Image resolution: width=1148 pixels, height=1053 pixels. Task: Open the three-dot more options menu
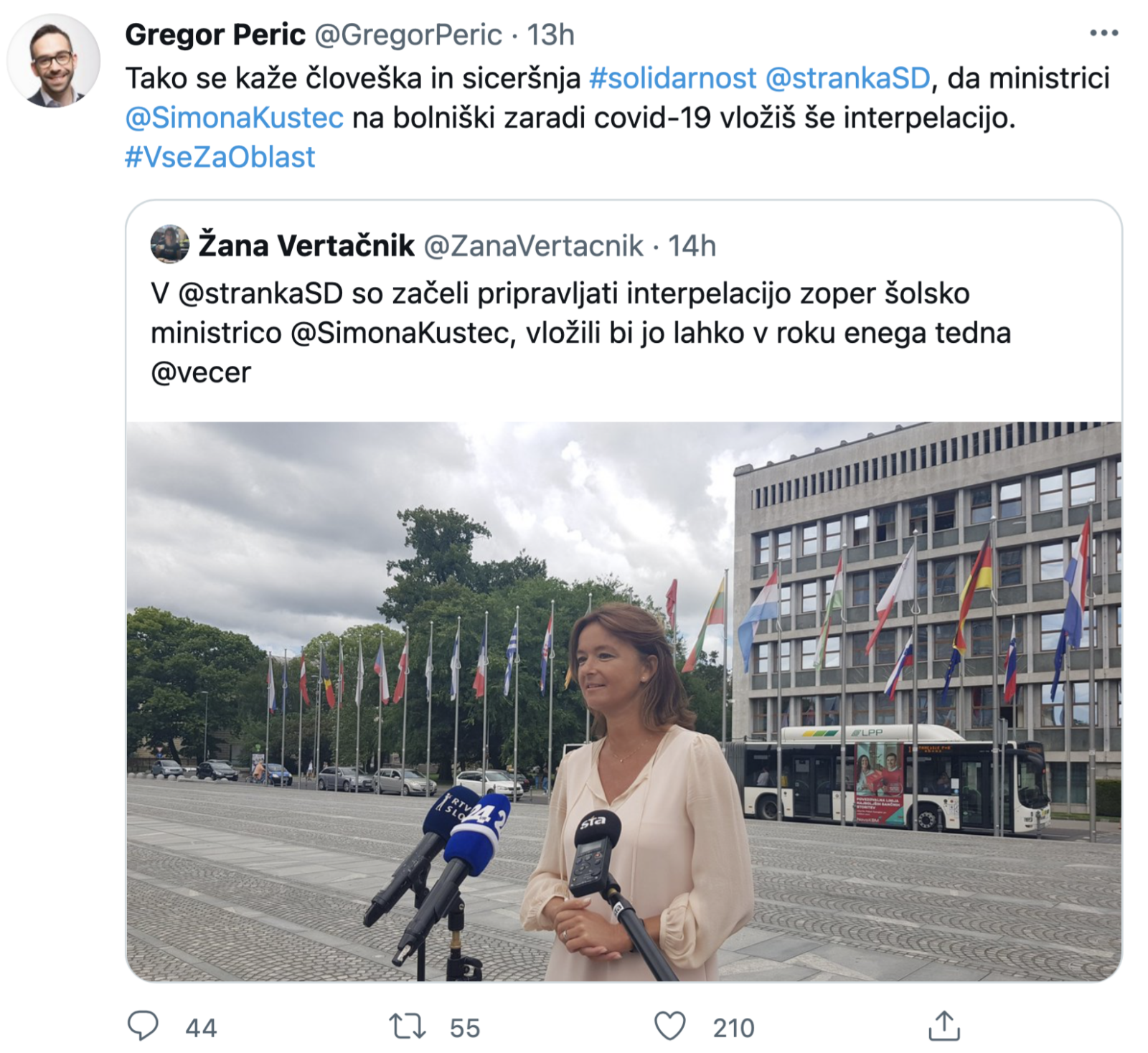1104,33
